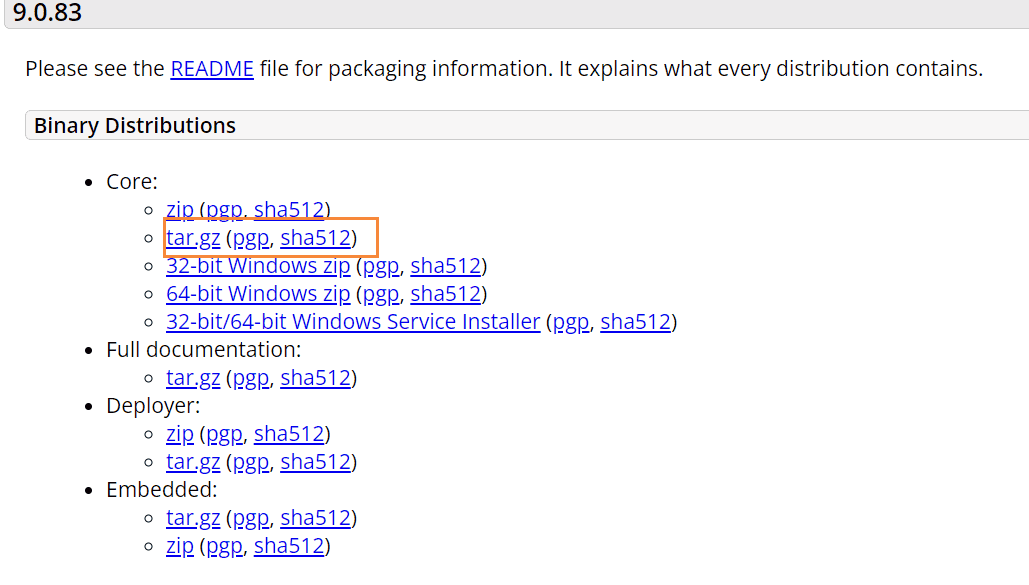Screen dimensions: 1029x585
Task: Open the Core tar.gz sha512 checksum
Action: click(x=316, y=238)
